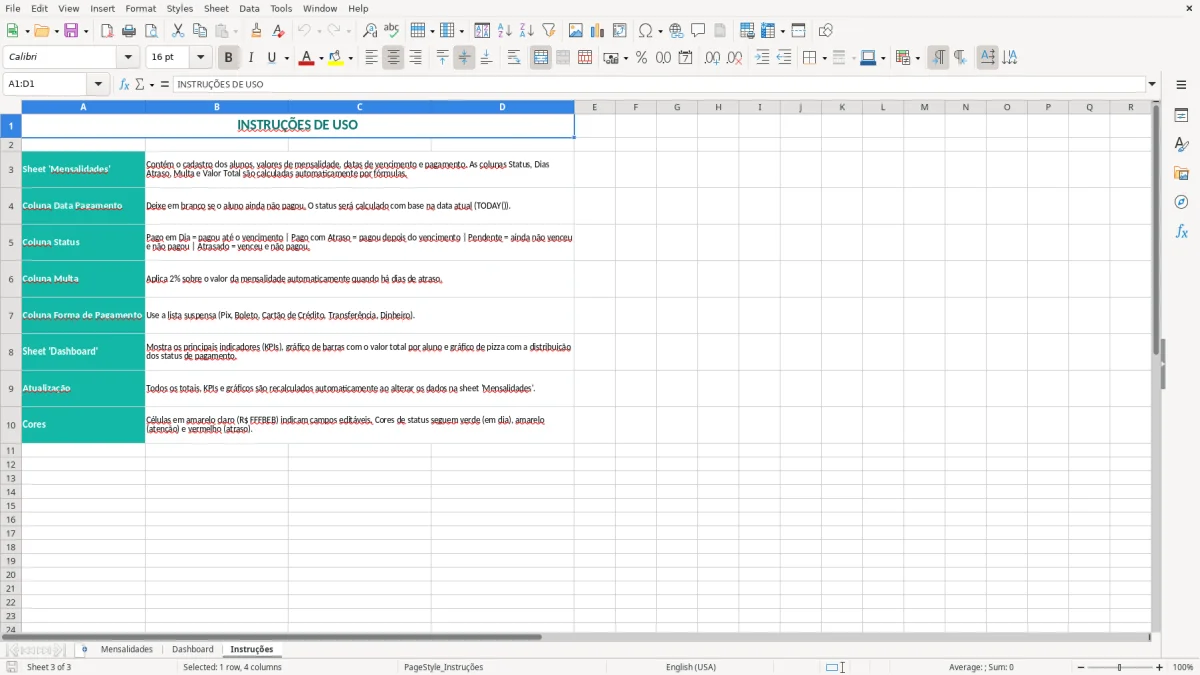1200x675 pixels.
Task: Copy the selection
Action: click(200, 31)
